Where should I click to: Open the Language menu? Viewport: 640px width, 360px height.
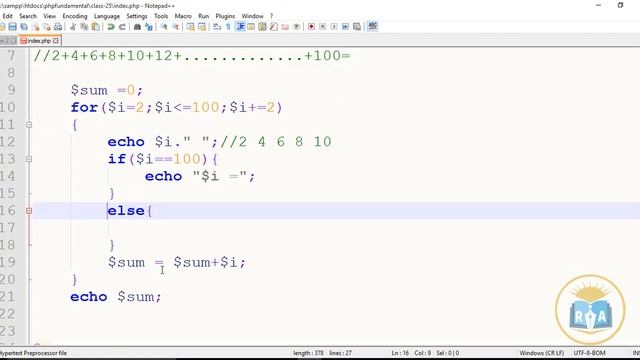107,16
